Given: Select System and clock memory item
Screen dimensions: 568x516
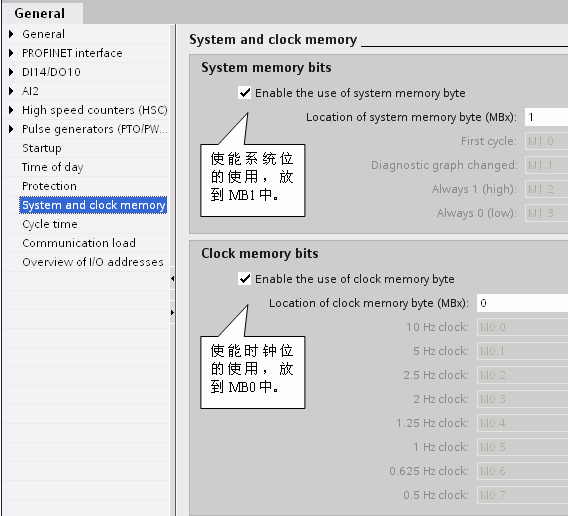Looking at the screenshot, I should pyautogui.click(x=93, y=205).
